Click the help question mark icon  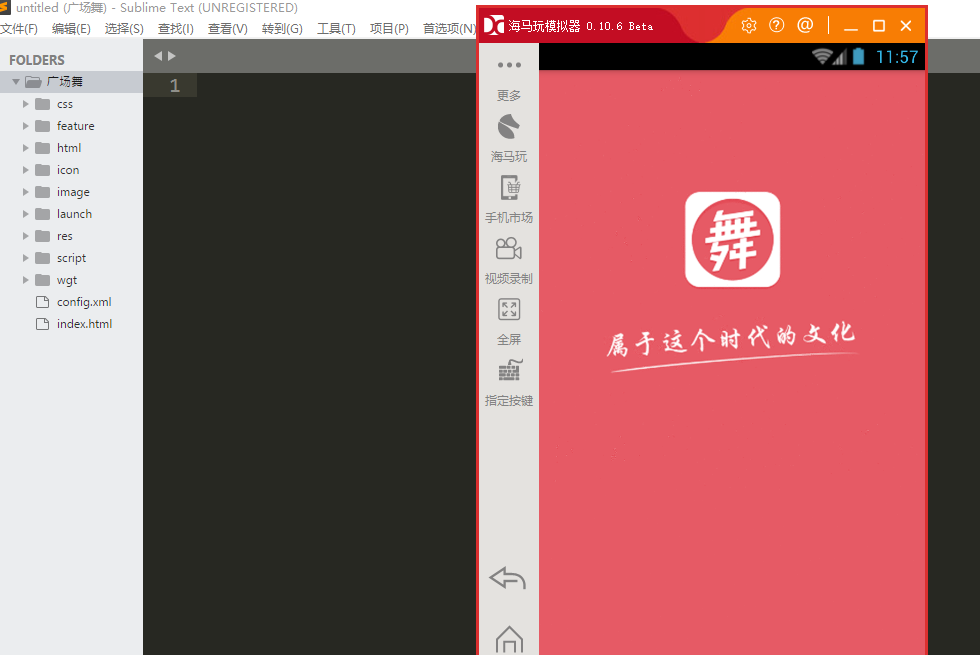tap(776, 25)
